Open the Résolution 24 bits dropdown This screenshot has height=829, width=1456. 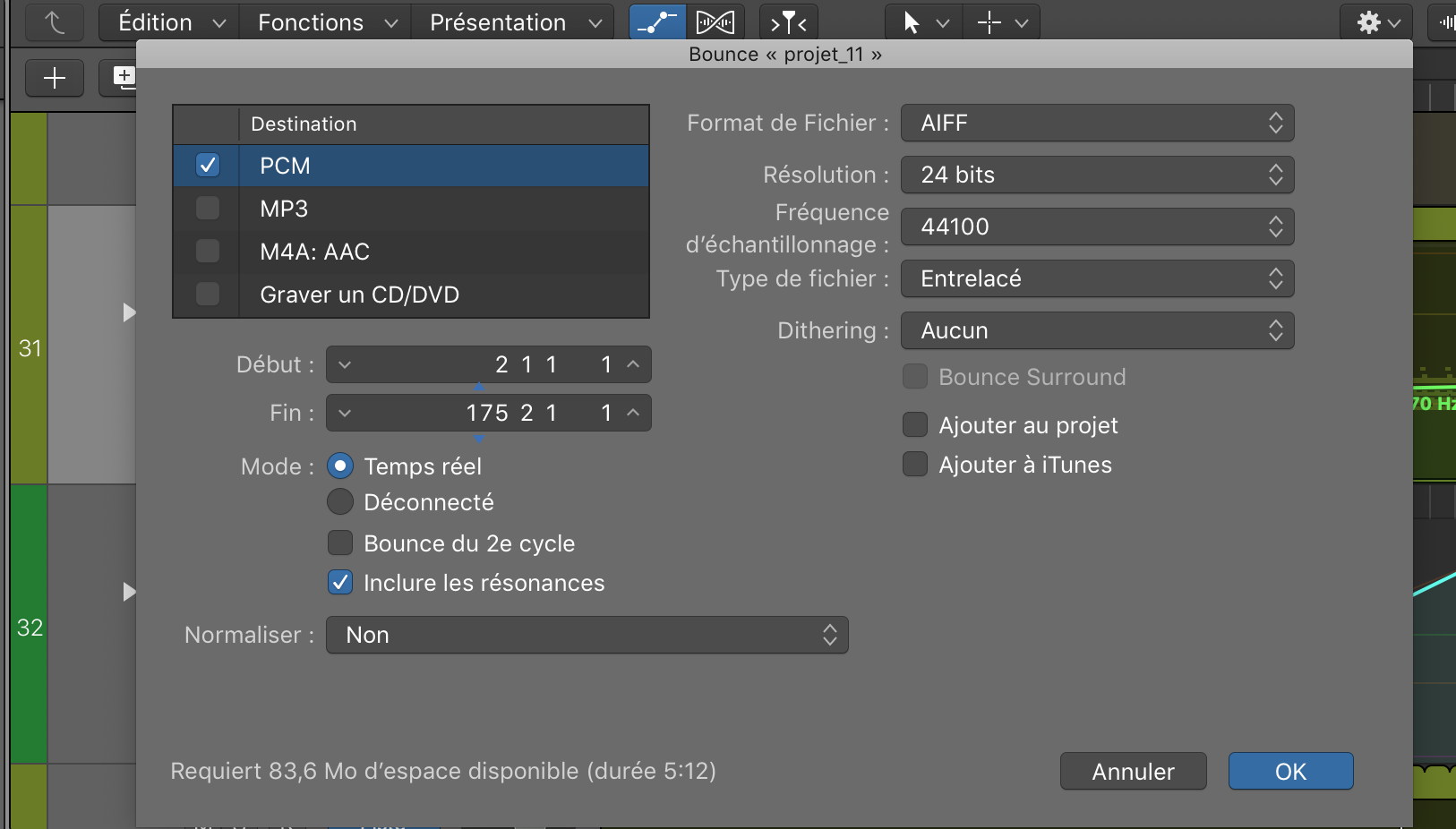[1097, 175]
